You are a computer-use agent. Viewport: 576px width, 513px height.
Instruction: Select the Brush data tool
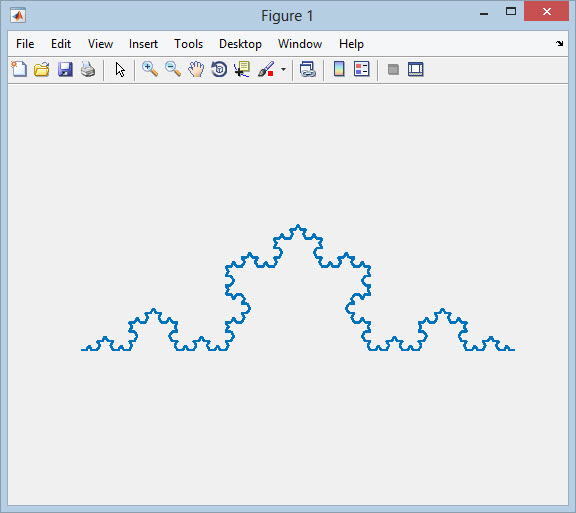tap(266, 69)
